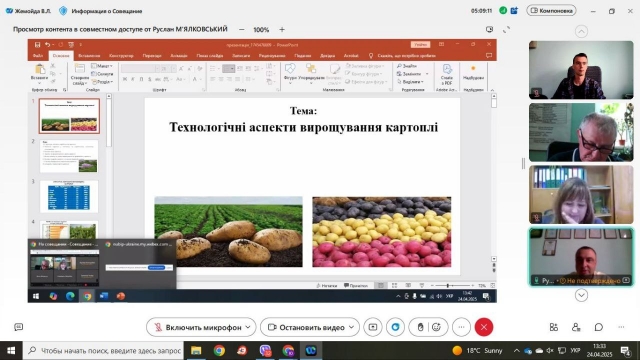Expand microphone options arrow

pyautogui.click(x=248, y=327)
